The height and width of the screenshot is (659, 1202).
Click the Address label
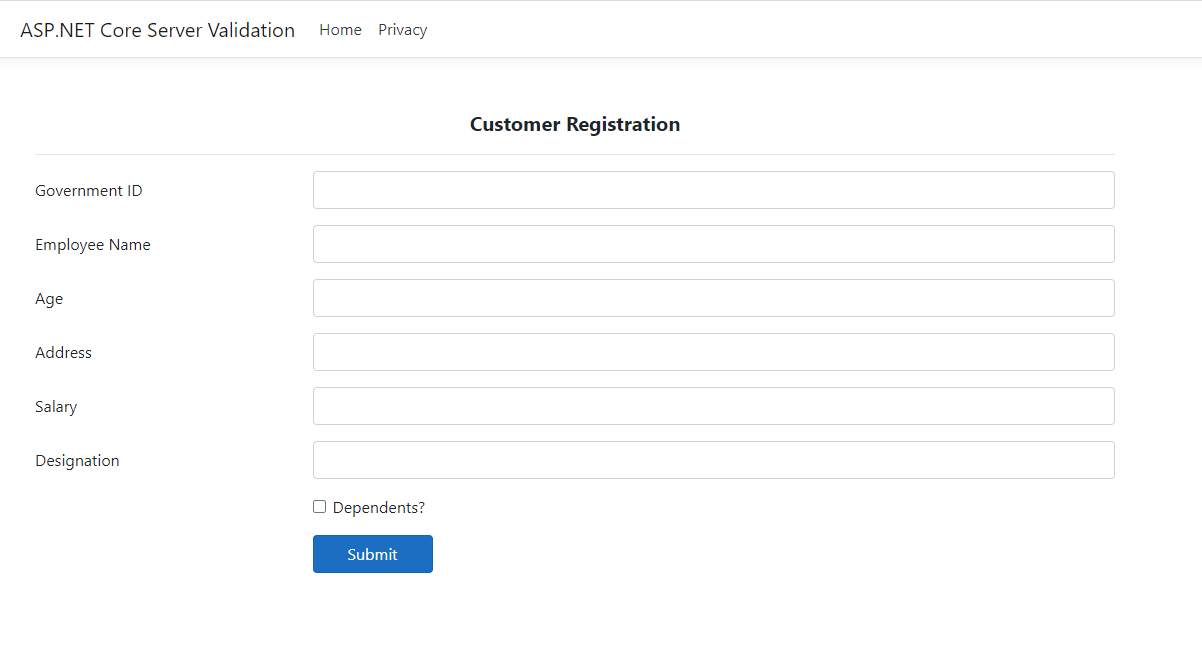click(63, 352)
